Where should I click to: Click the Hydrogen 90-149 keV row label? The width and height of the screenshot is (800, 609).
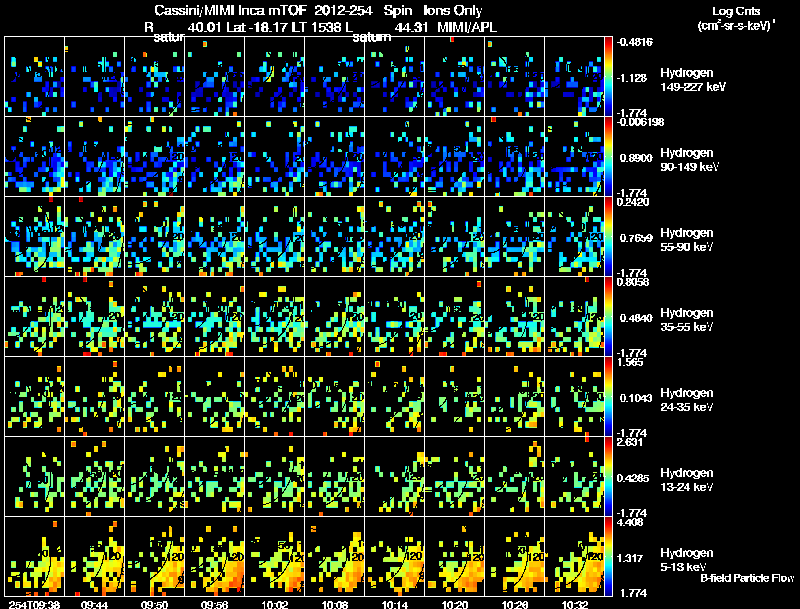[690, 160]
